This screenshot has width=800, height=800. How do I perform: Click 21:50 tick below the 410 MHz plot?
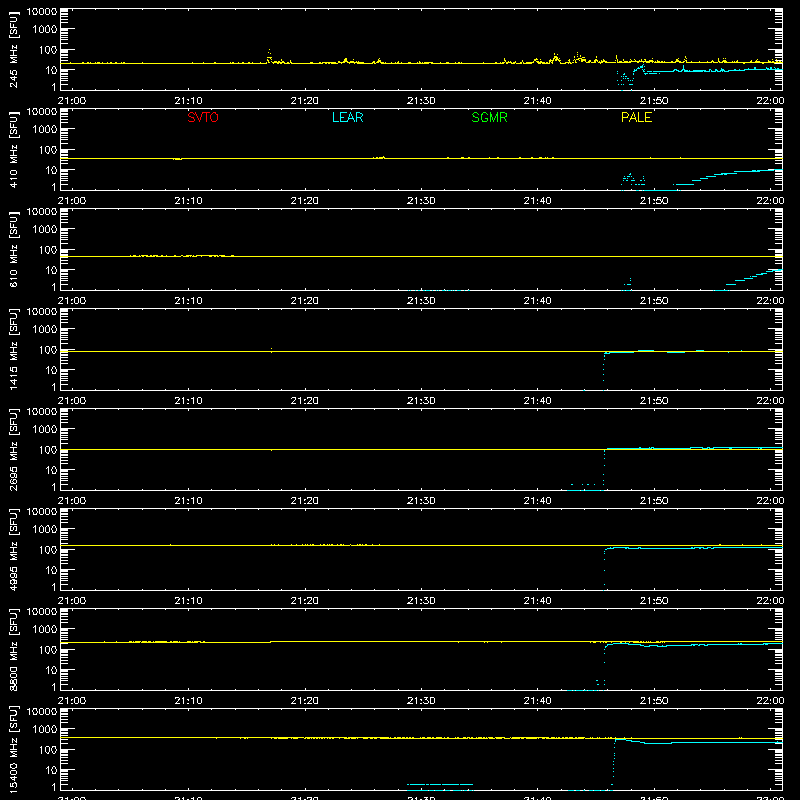(654, 201)
